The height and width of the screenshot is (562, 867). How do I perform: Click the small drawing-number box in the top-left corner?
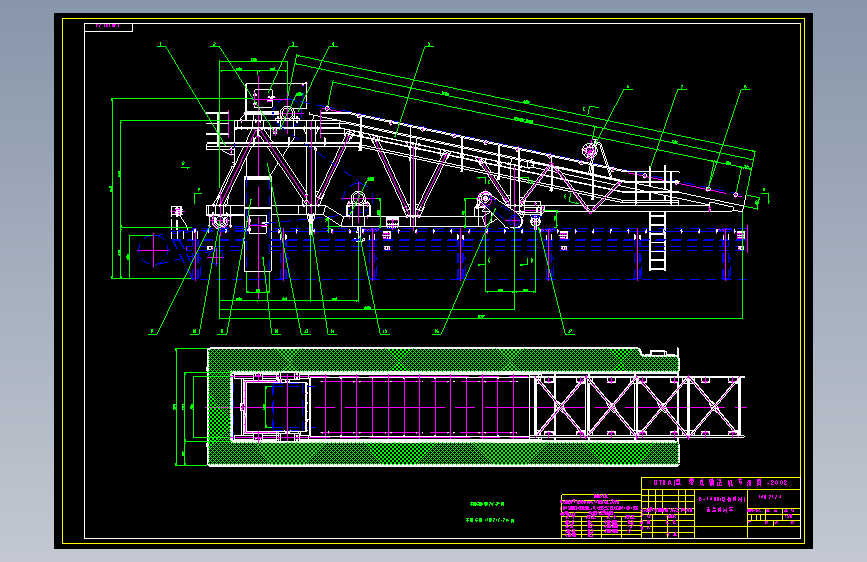click(x=108, y=27)
